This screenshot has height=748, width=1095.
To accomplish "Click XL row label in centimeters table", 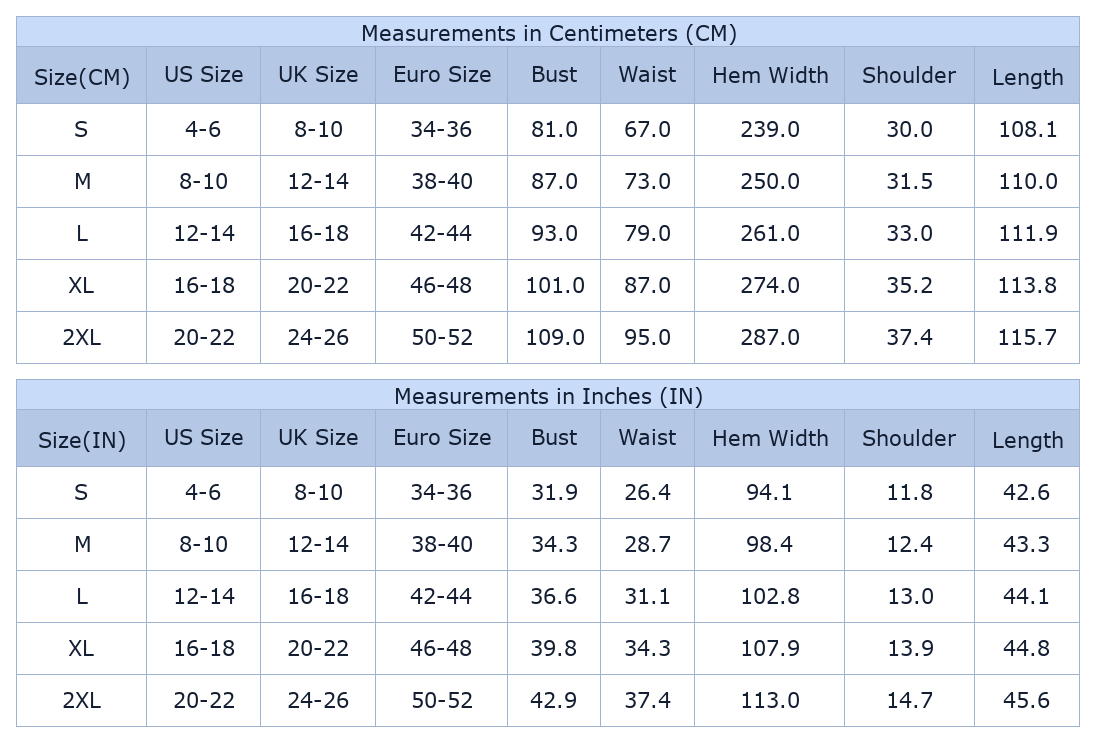I will [x=81, y=286].
